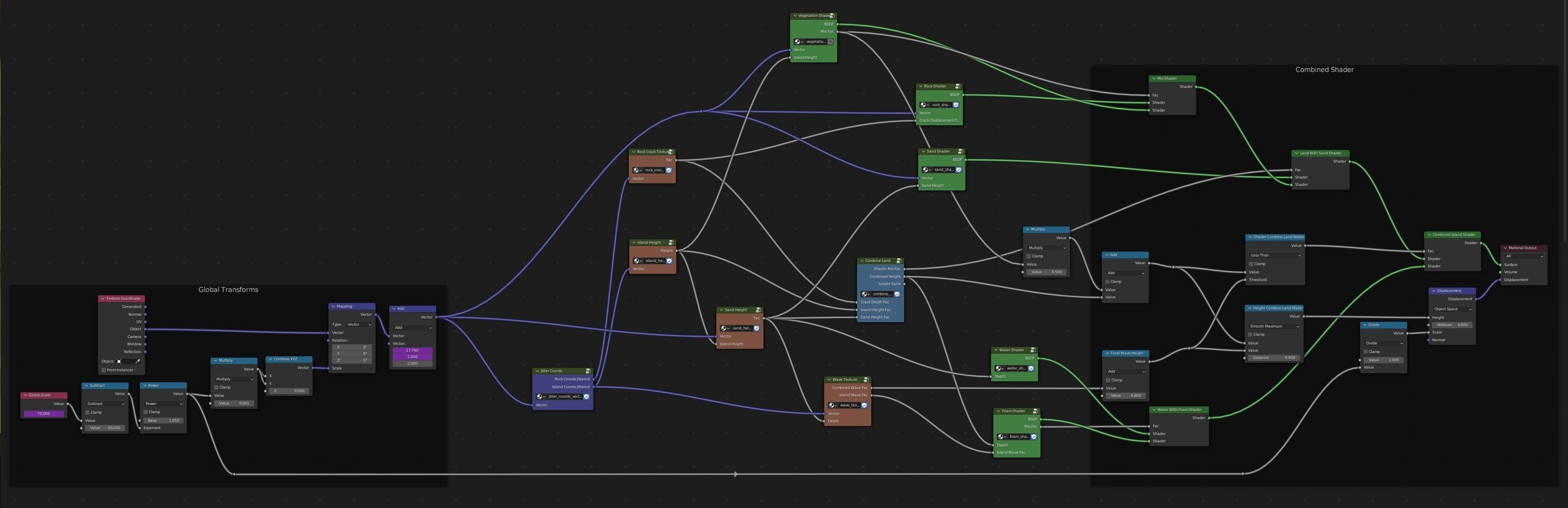Select the Combined Shader frame label
1568x508 pixels.
1325,70
